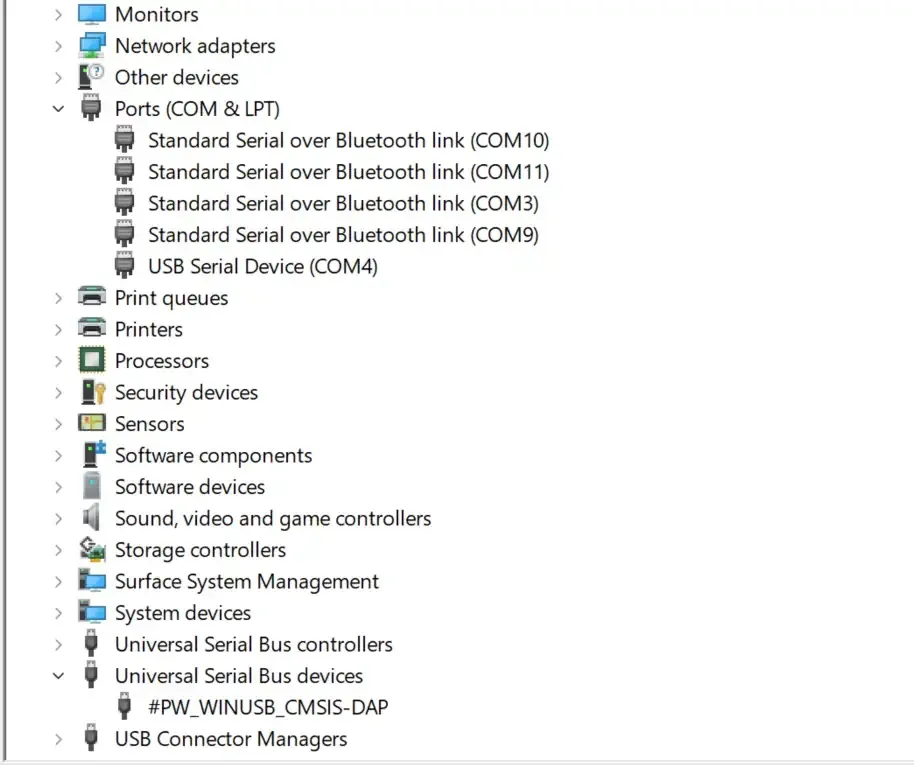This screenshot has height=765, width=914.
Task: Click the Printers icon
Action: click(92, 330)
